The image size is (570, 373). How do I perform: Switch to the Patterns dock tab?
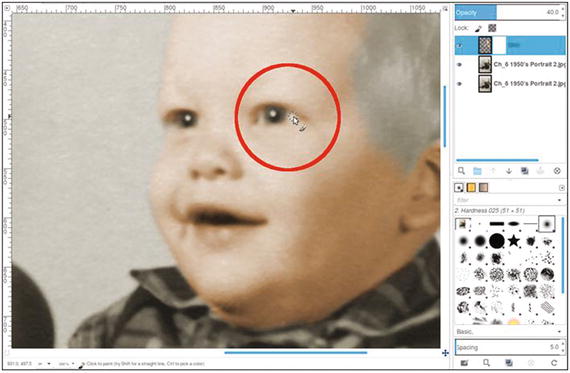[471, 188]
